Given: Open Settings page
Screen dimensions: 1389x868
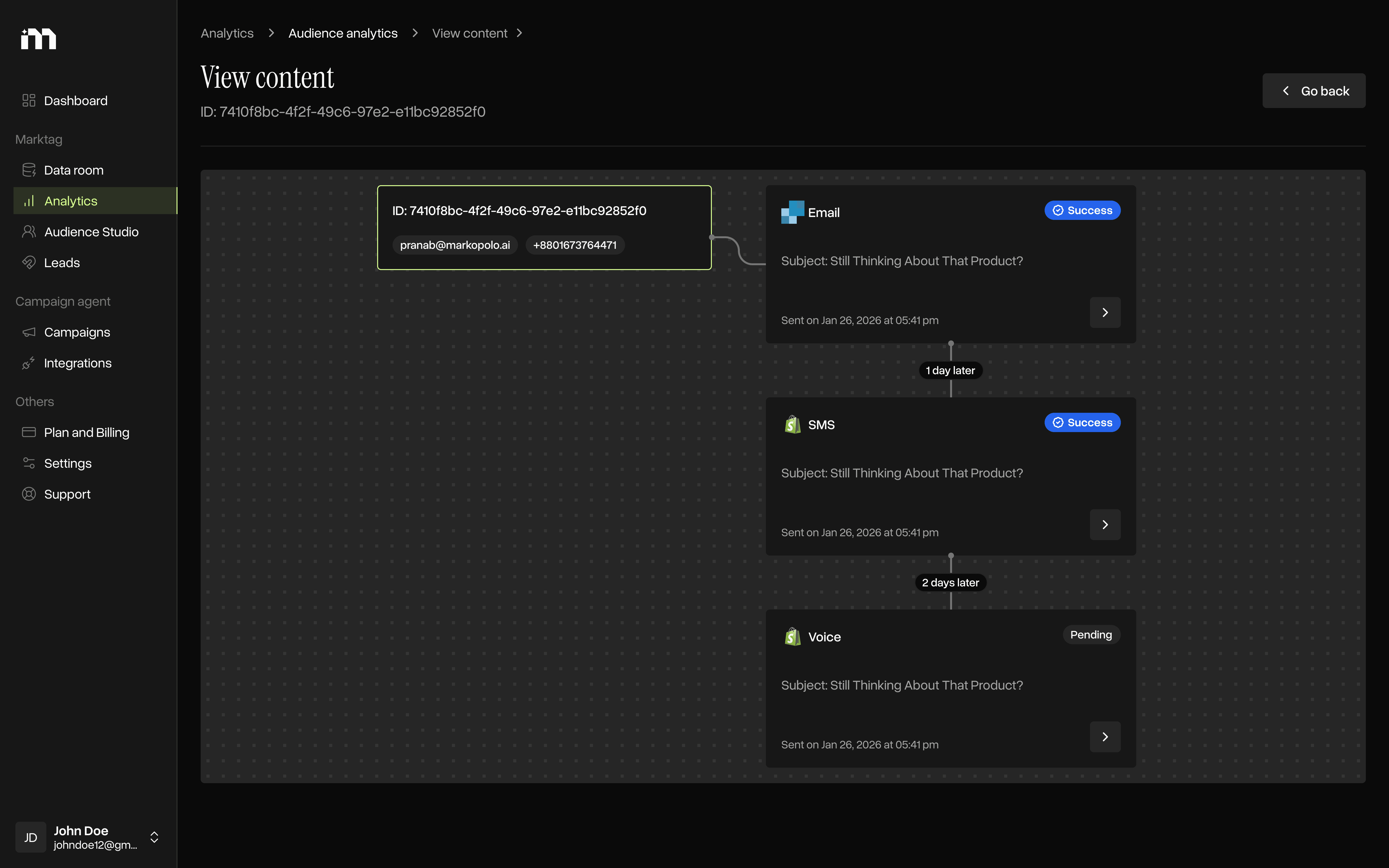Looking at the screenshot, I should click(x=95, y=463).
